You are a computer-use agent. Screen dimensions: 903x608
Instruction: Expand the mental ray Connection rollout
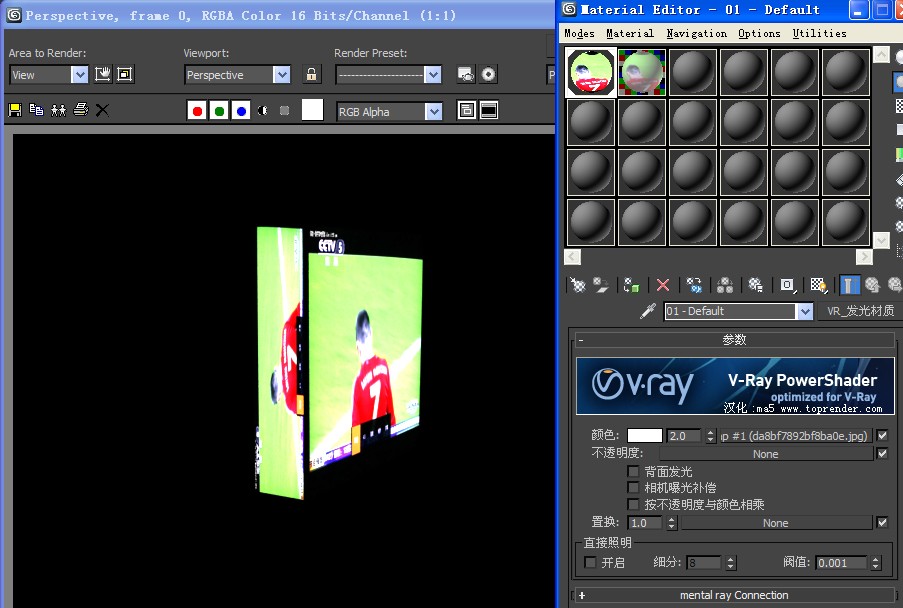click(734, 595)
